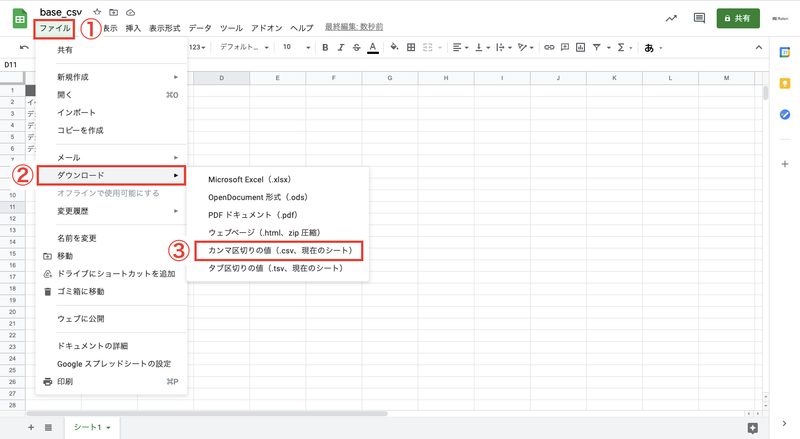Screen dimensions: 800x439
Task: Insert a link using the chain icon
Action: coord(549,47)
